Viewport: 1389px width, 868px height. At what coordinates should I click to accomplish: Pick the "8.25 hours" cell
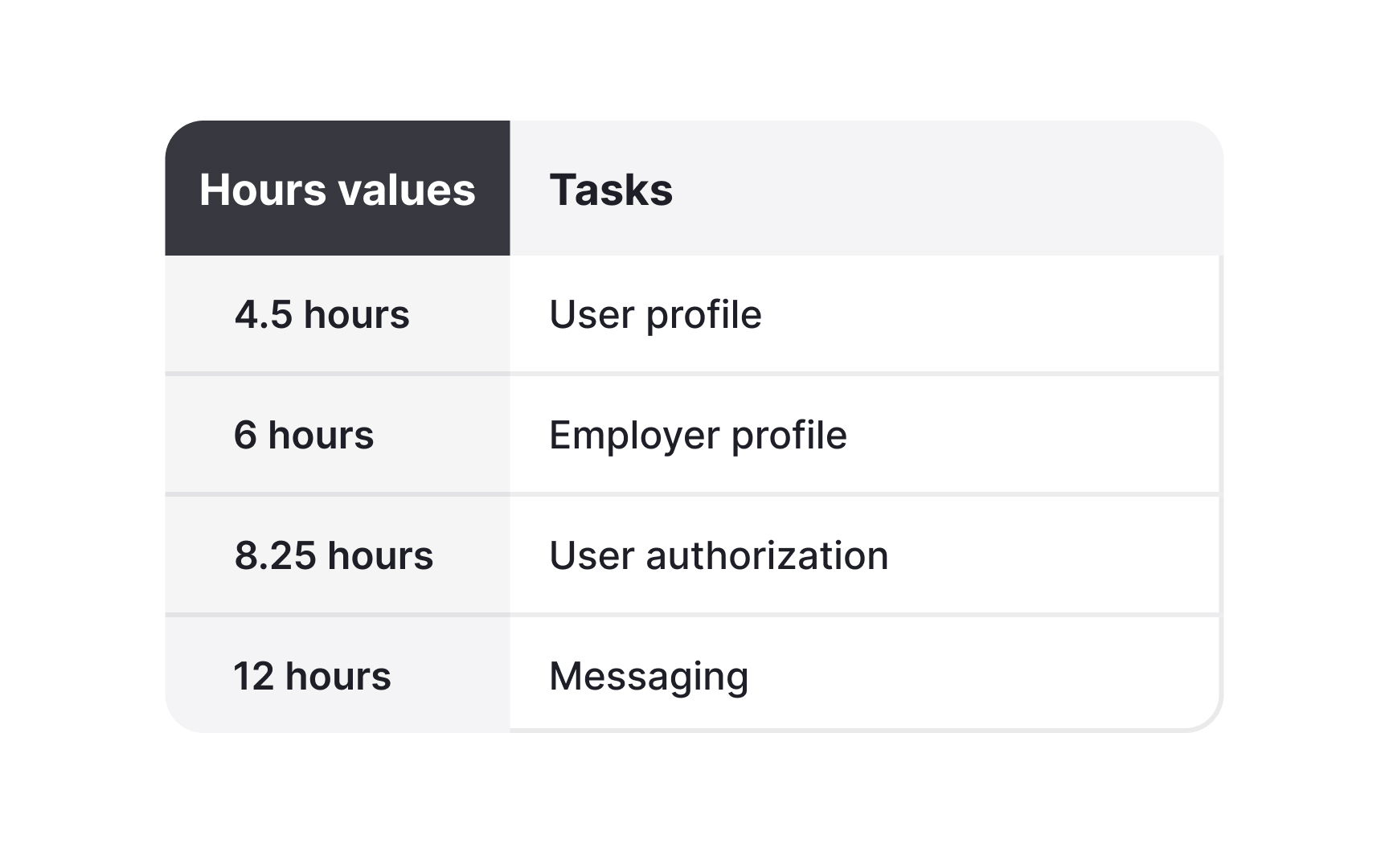click(x=334, y=555)
